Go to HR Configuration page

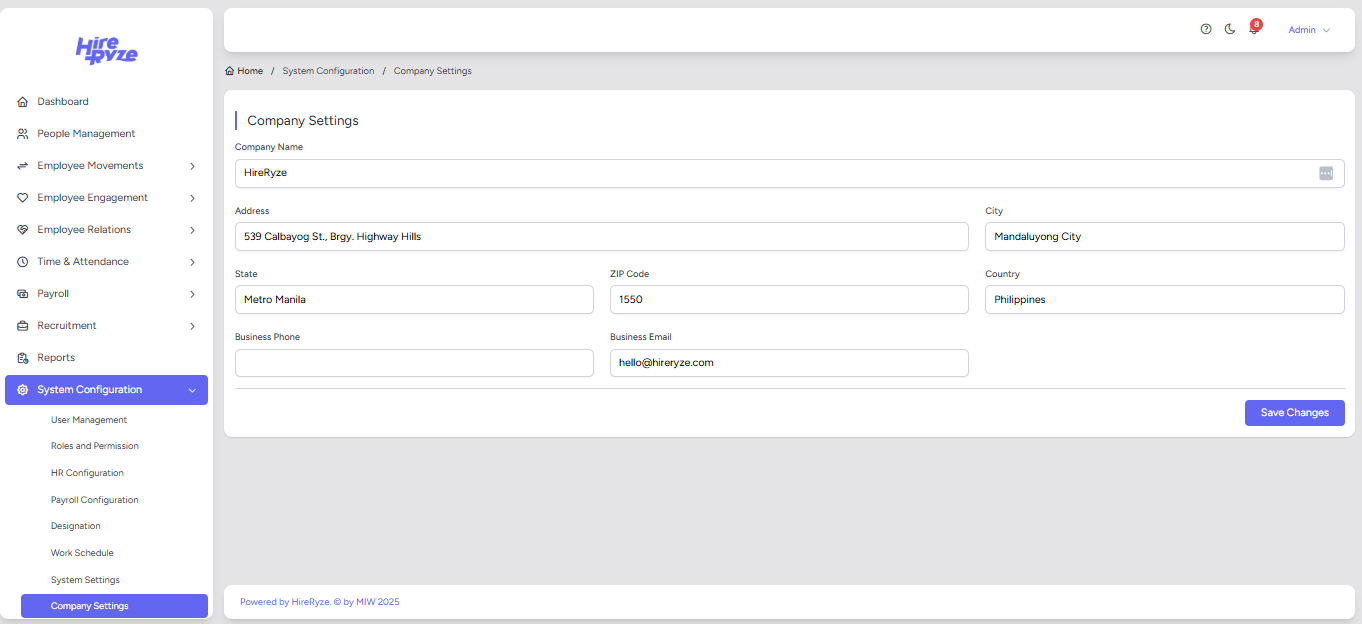coord(87,473)
